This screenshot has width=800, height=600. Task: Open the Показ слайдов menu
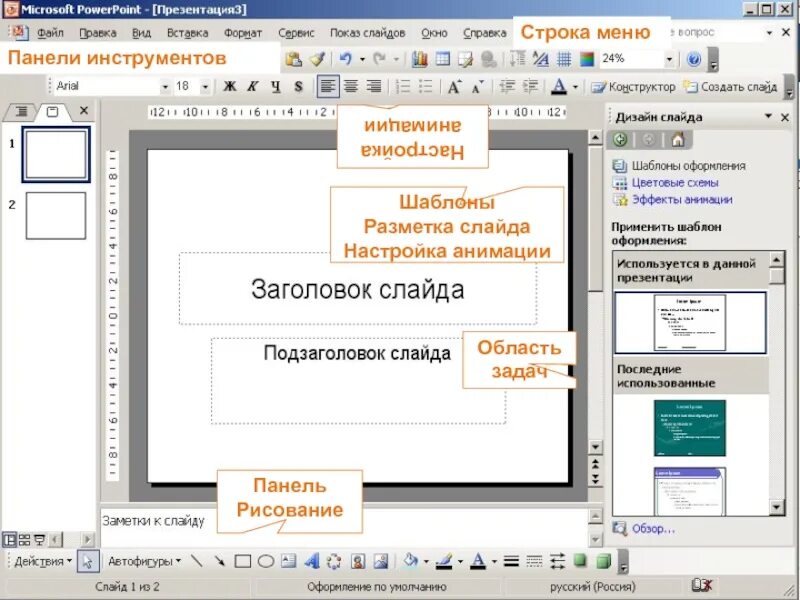point(367,33)
